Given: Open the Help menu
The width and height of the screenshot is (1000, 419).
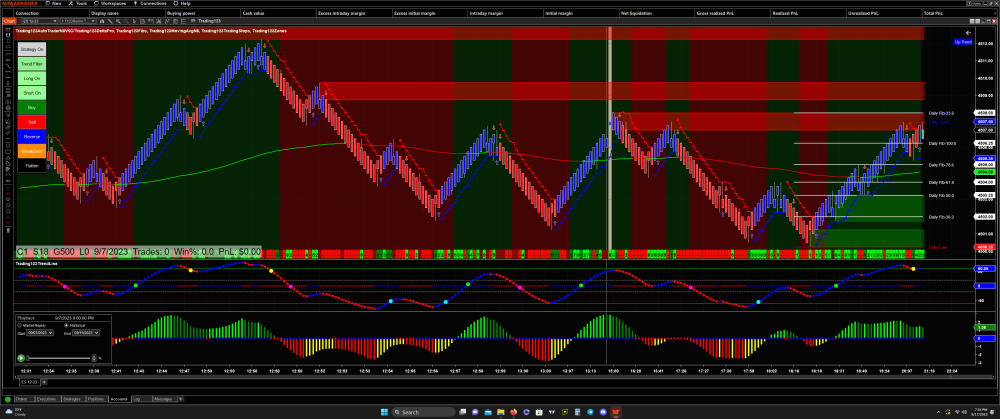Looking at the screenshot, I should [x=184, y=3].
